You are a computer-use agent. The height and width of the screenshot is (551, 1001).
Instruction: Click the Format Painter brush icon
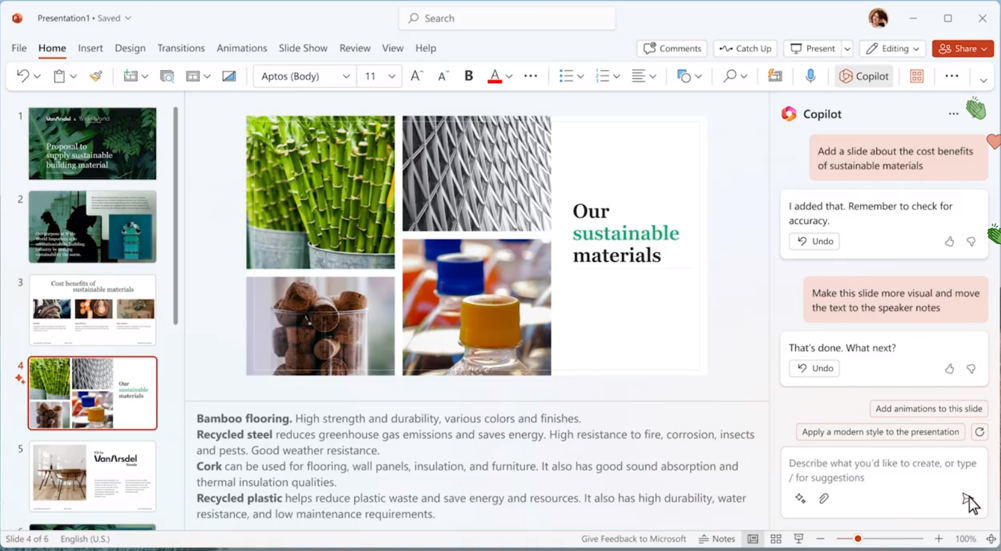pos(96,76)
